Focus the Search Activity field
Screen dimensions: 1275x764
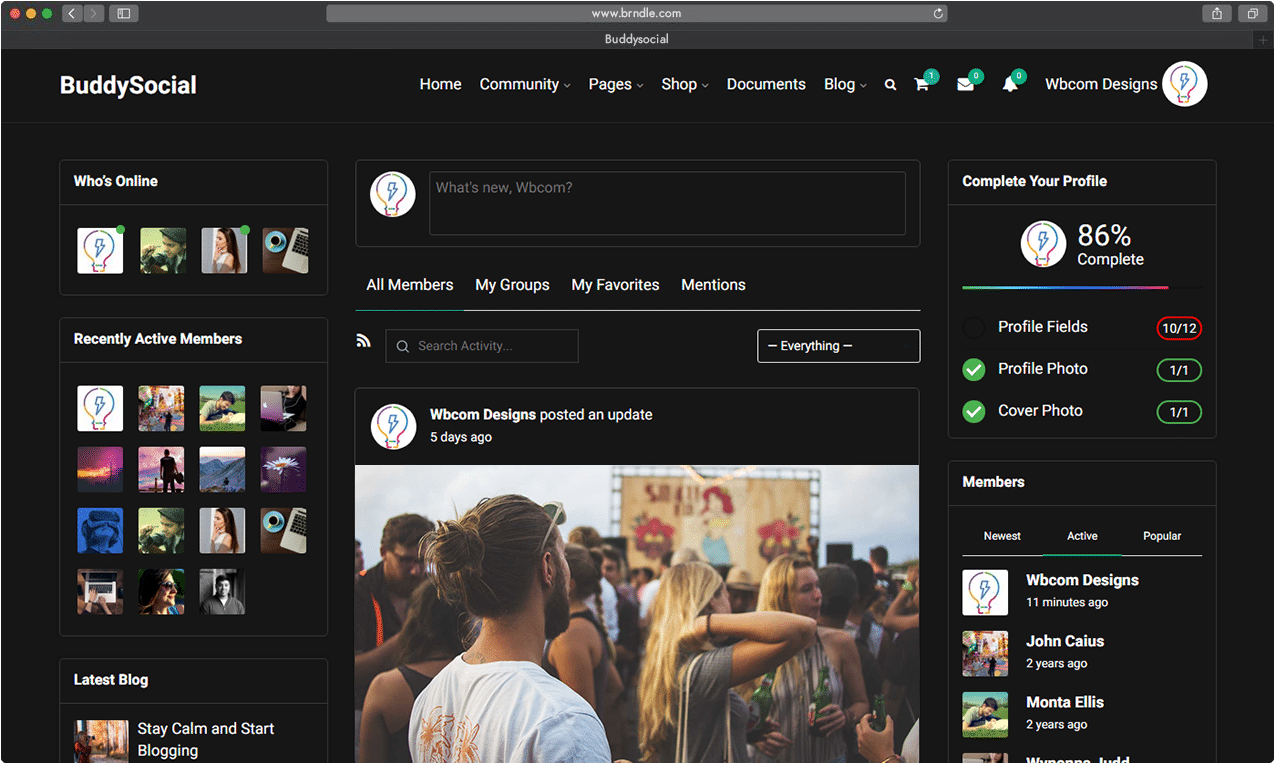point(482,346)
